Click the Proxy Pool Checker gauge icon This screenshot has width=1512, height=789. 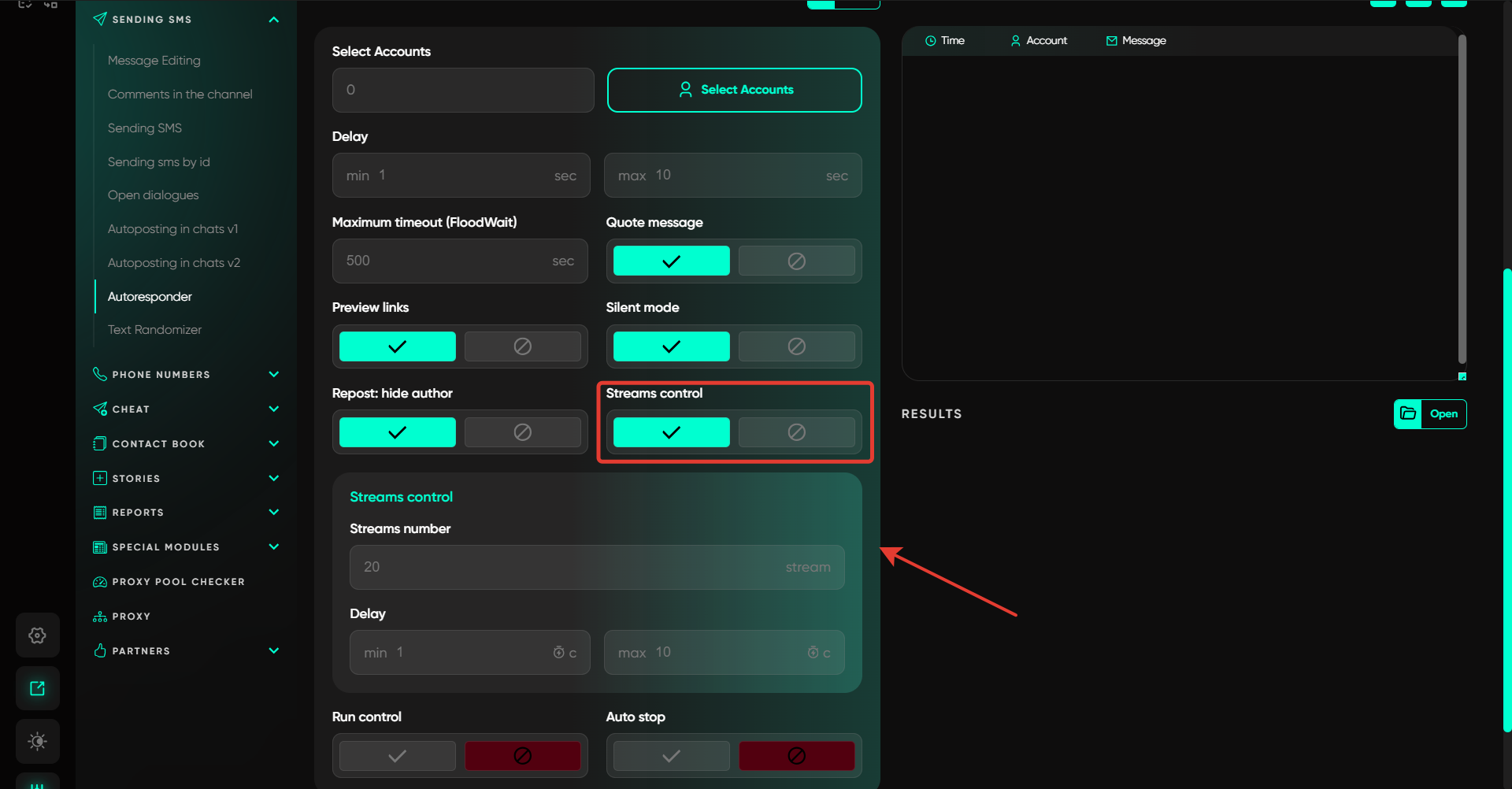100,582
